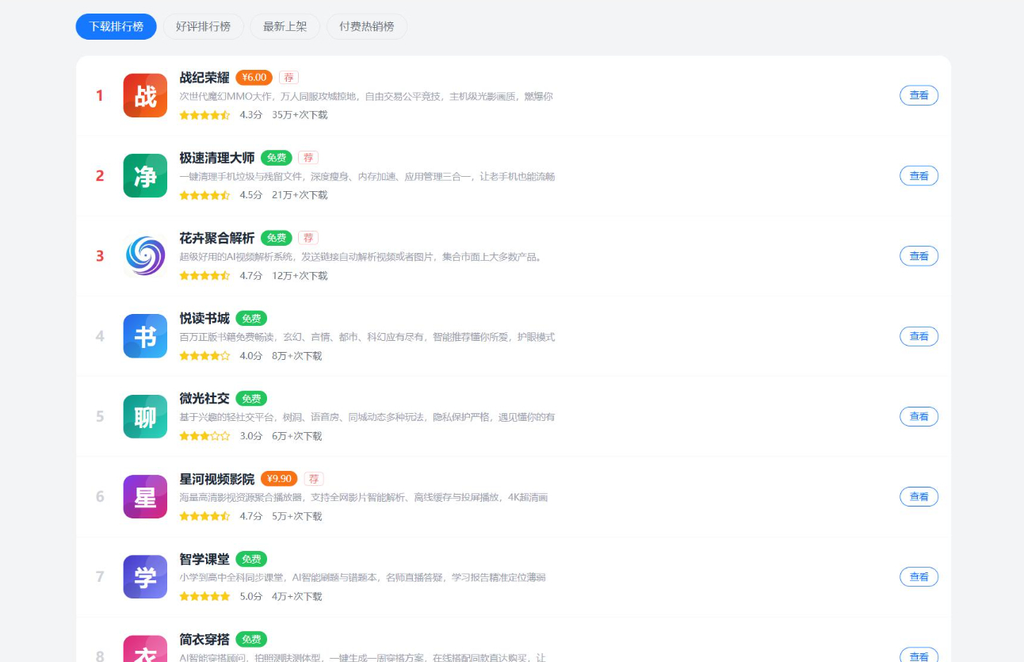The height and width of the screenshot is (662, 1024).
Task: Open the 战纪荣耀 title link
Action: 204,78
